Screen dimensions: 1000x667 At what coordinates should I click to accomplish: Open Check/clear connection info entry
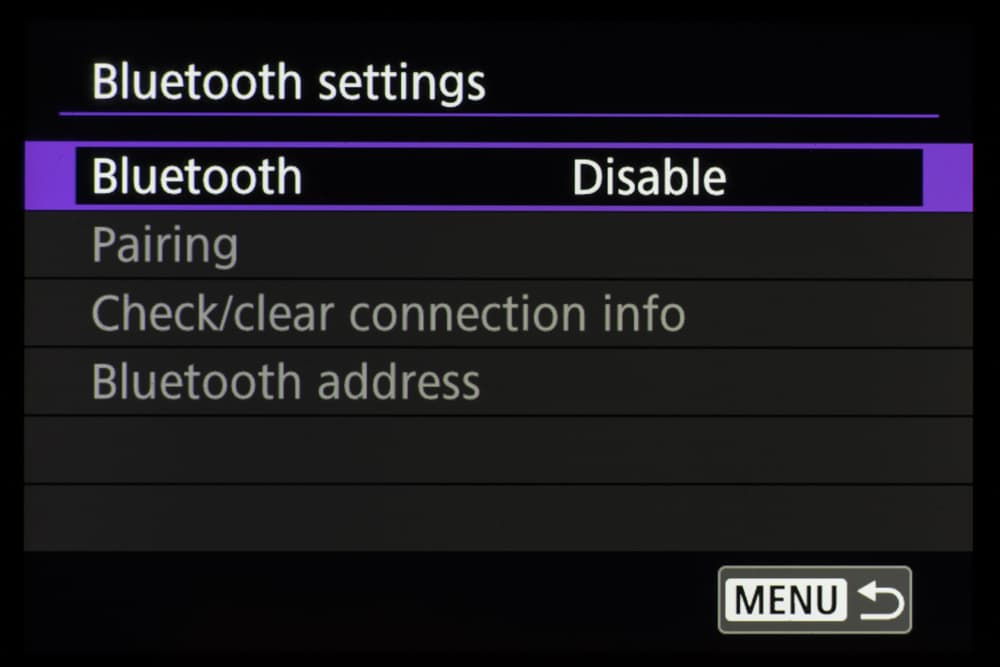point(388,313)
